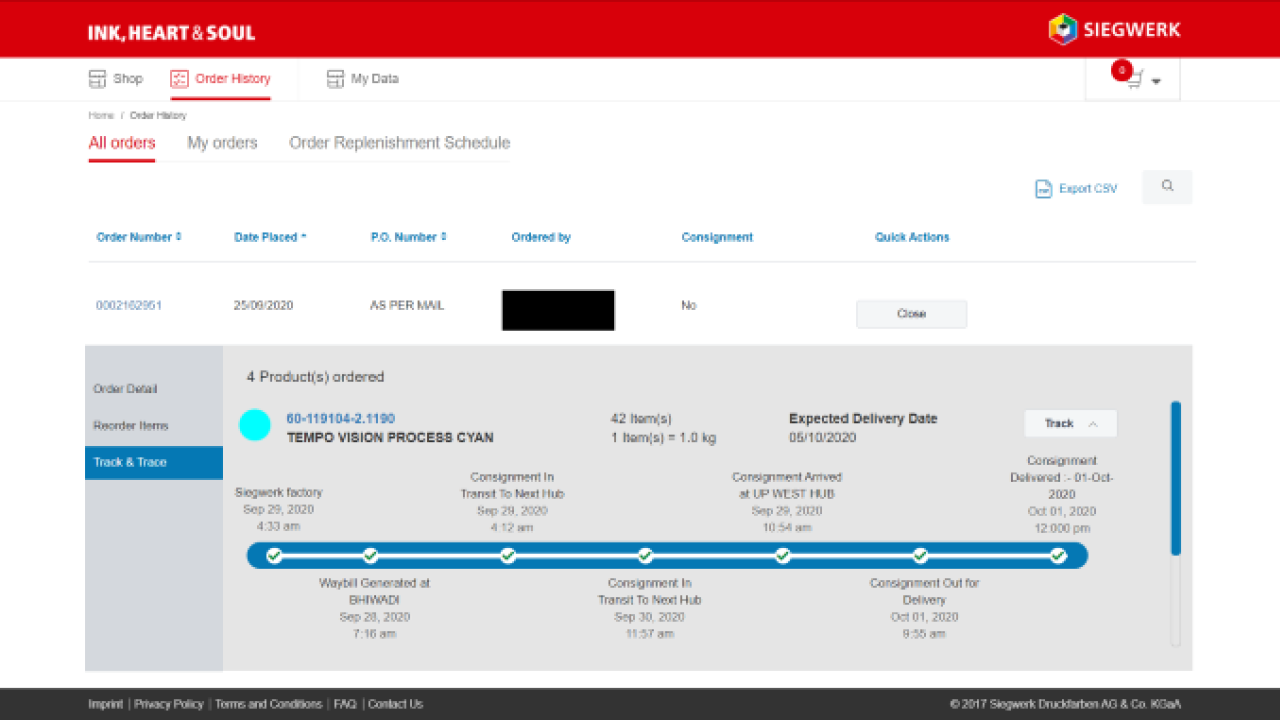Image resolution: width=1280 pixels, height=720 pixels.
Task: Sort by Date Placed column
Action: [x=270, y=237]
